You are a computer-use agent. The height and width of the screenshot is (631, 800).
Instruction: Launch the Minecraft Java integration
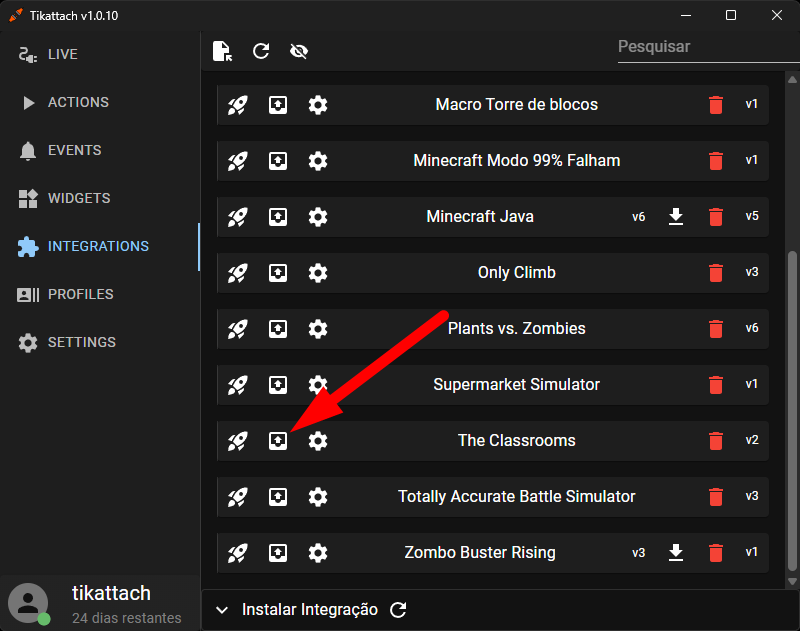[237, 217]
